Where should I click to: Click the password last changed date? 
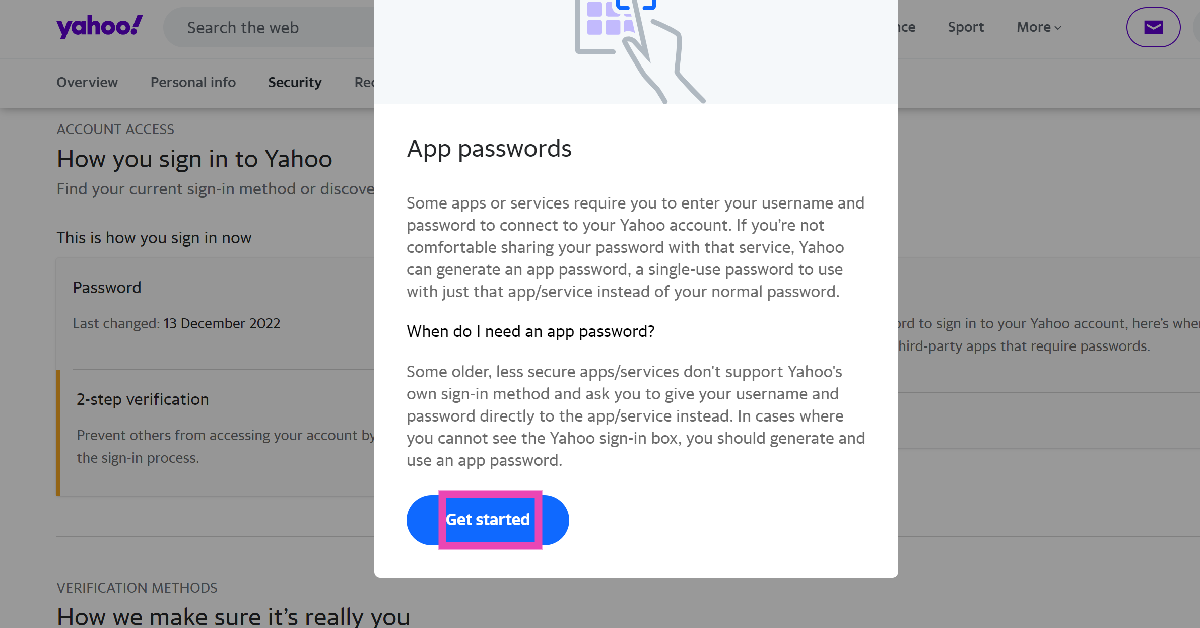pos(222,323)
